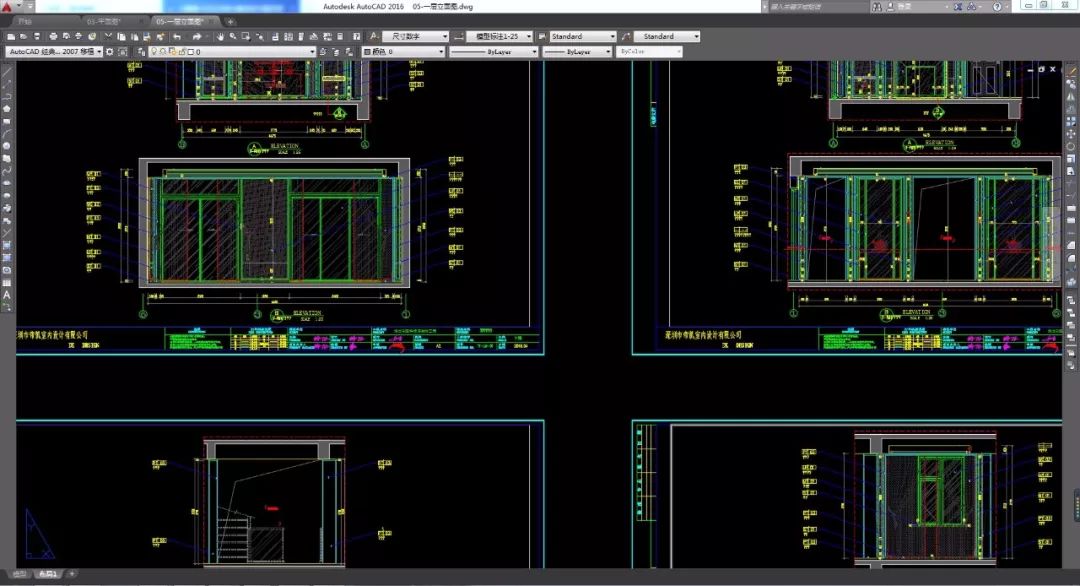The height and width of the screenshot is (586, 1080).
Task: Open the AutoCAD application menu logo
Action: tap(8, 7)
